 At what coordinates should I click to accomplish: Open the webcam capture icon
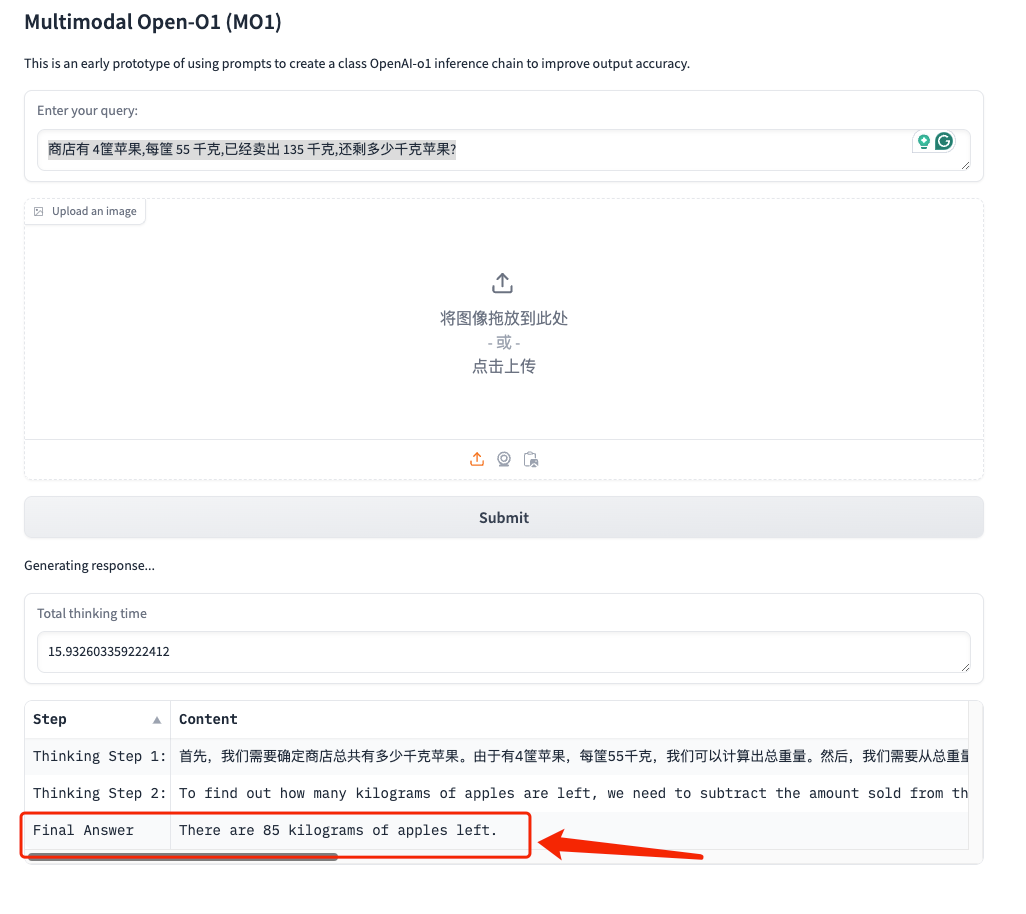[x=504, y=459]
